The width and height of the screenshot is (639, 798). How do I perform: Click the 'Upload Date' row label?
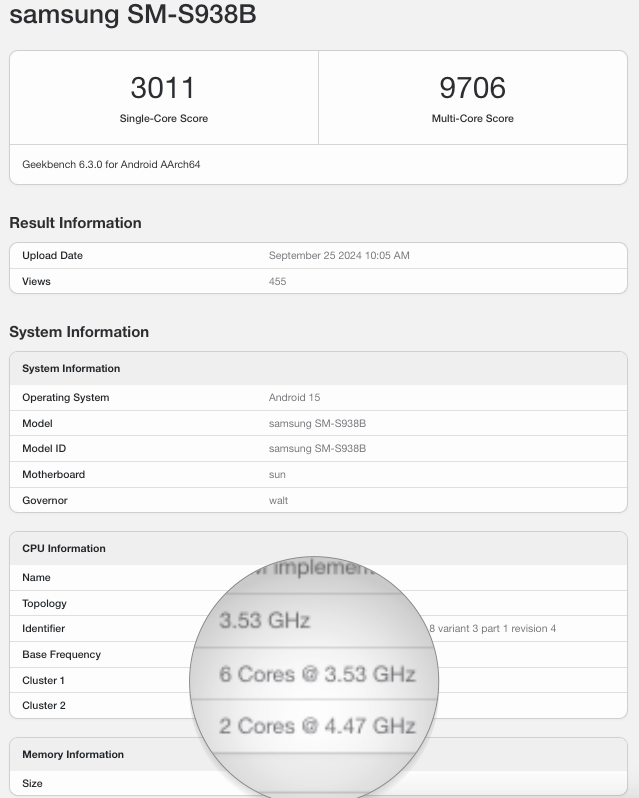pos(52,255)
